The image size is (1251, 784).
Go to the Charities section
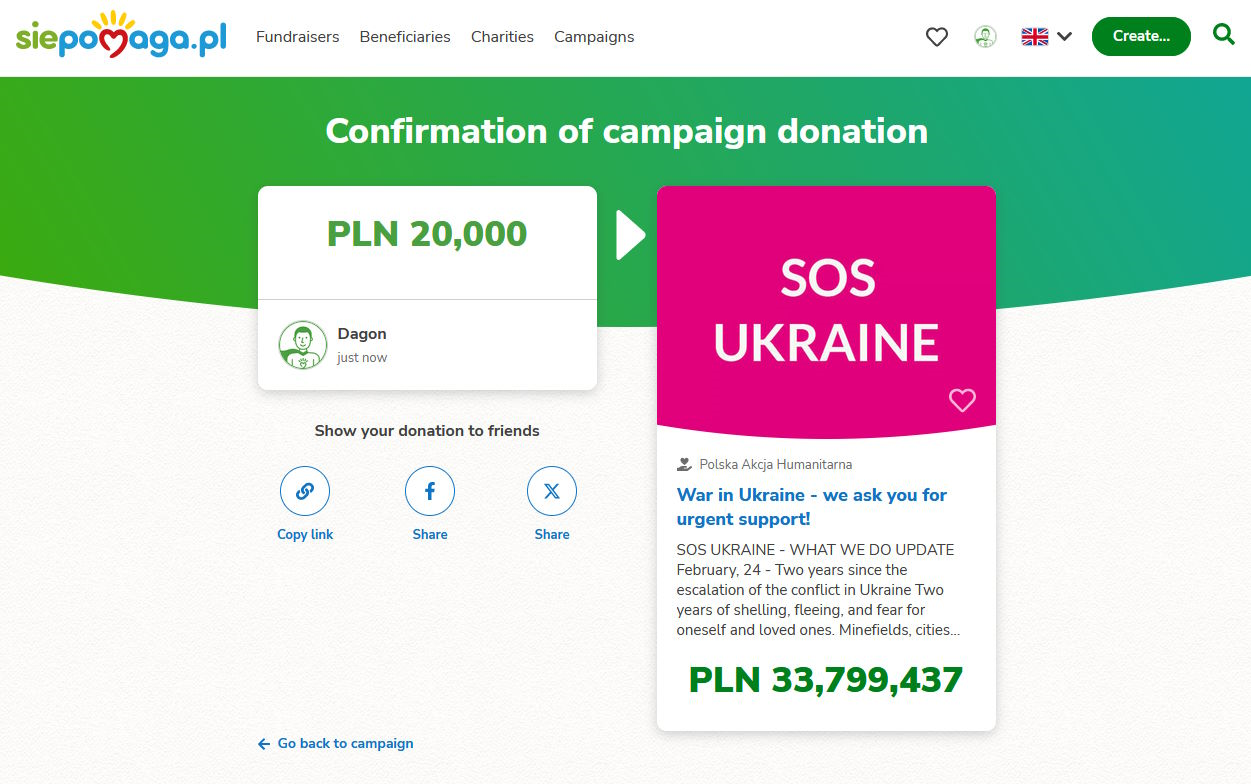click(x=502, y=37)
